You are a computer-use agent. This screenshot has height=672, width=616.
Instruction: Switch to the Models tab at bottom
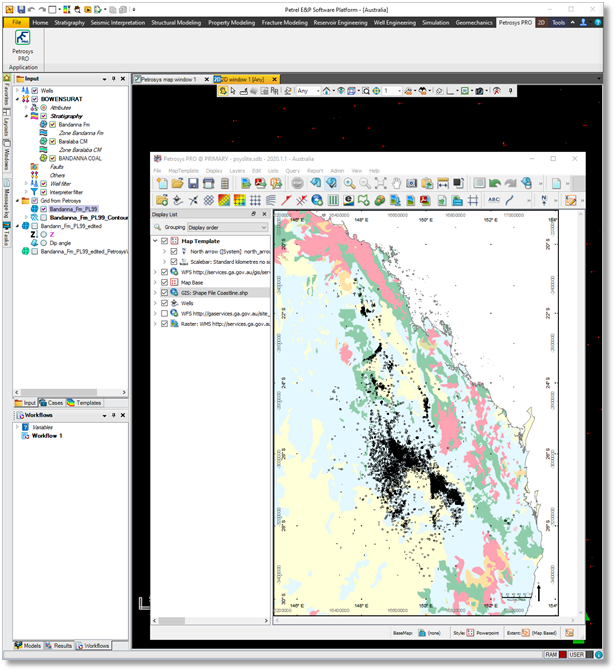(x=28, y=645)
